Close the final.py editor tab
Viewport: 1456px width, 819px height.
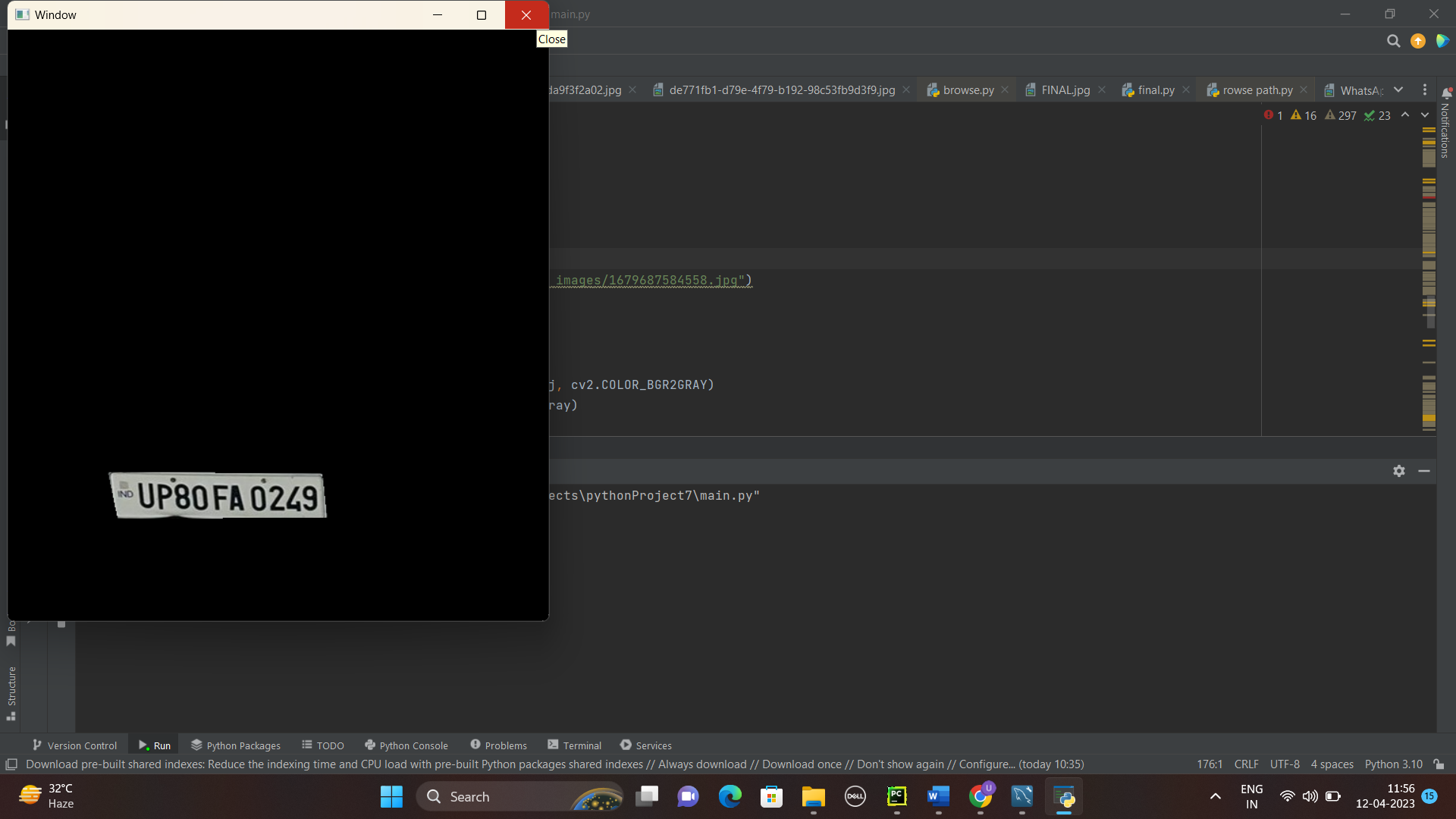pos(1186,89)
